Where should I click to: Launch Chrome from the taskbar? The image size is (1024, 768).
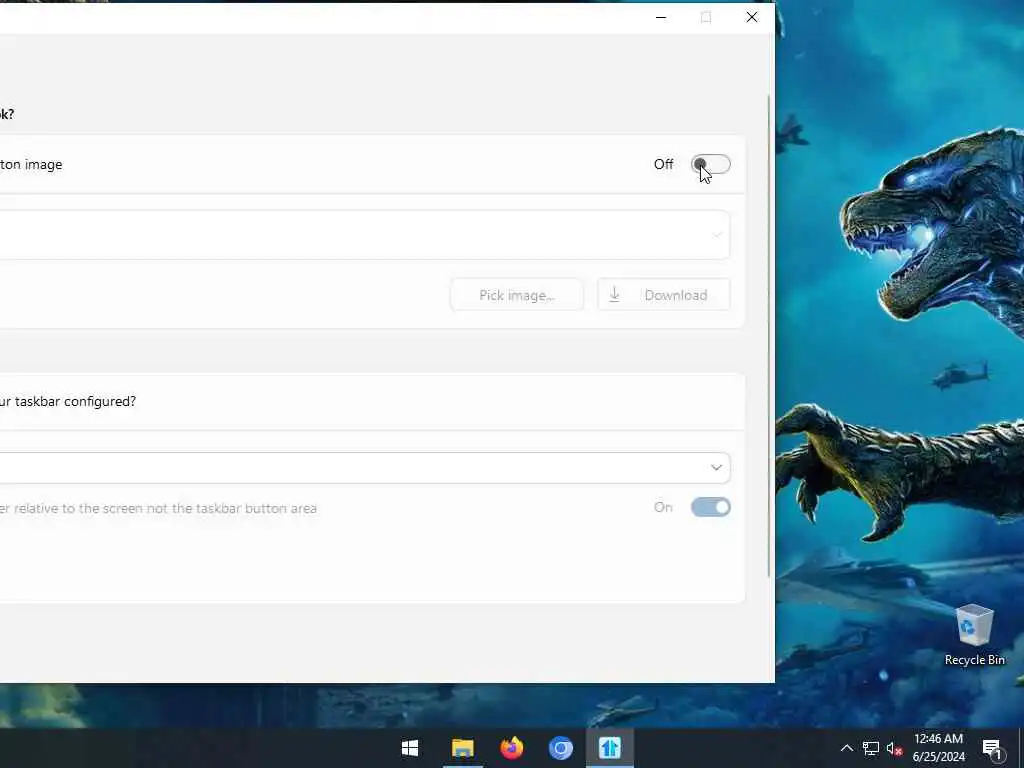pos(560,748)
